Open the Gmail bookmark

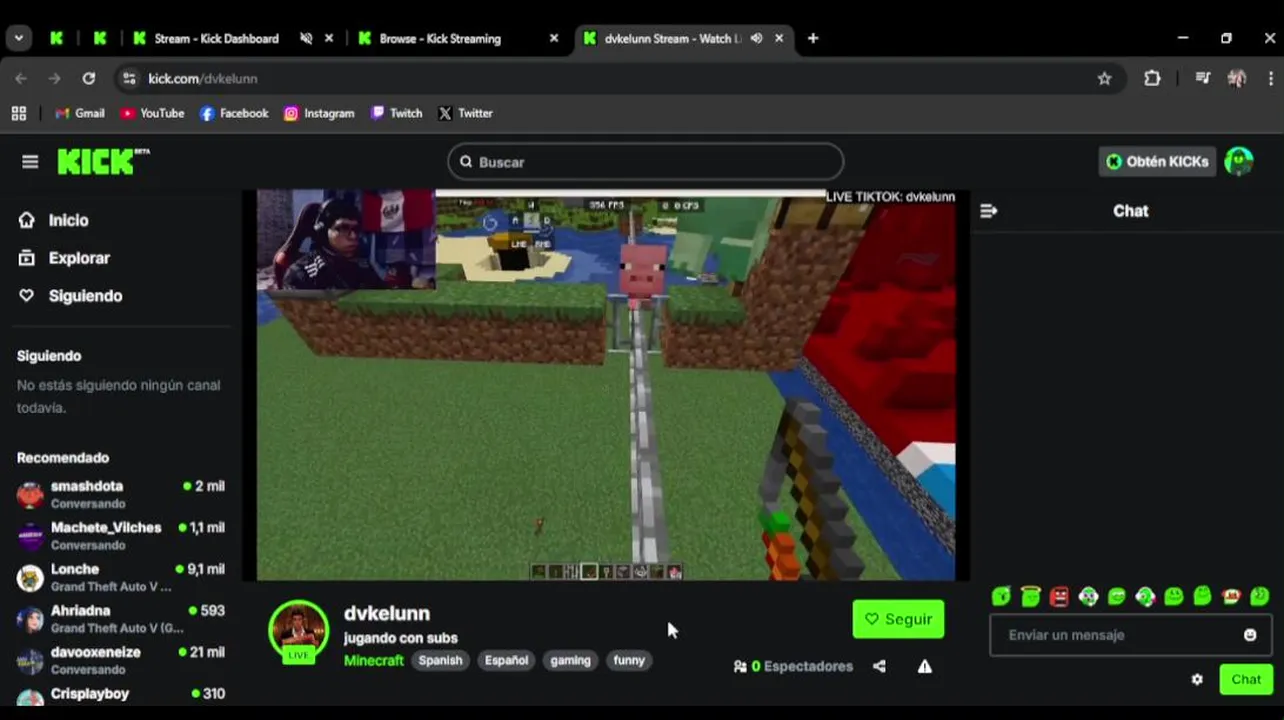point(79,113)
